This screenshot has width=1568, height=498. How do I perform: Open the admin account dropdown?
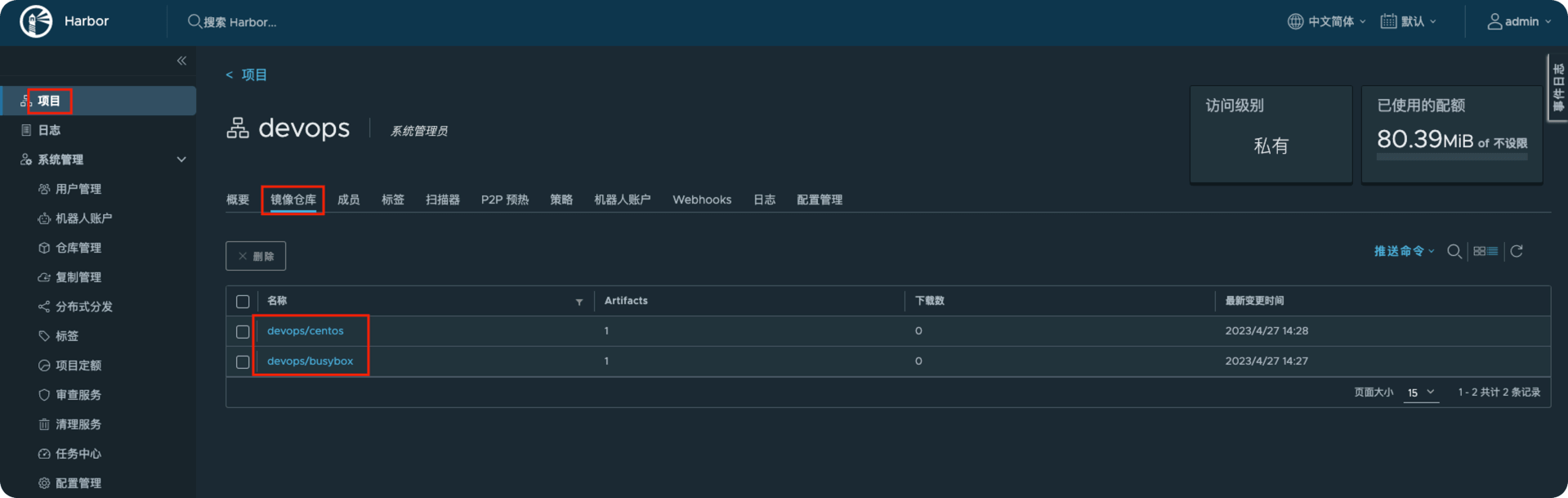point(1519,21)
